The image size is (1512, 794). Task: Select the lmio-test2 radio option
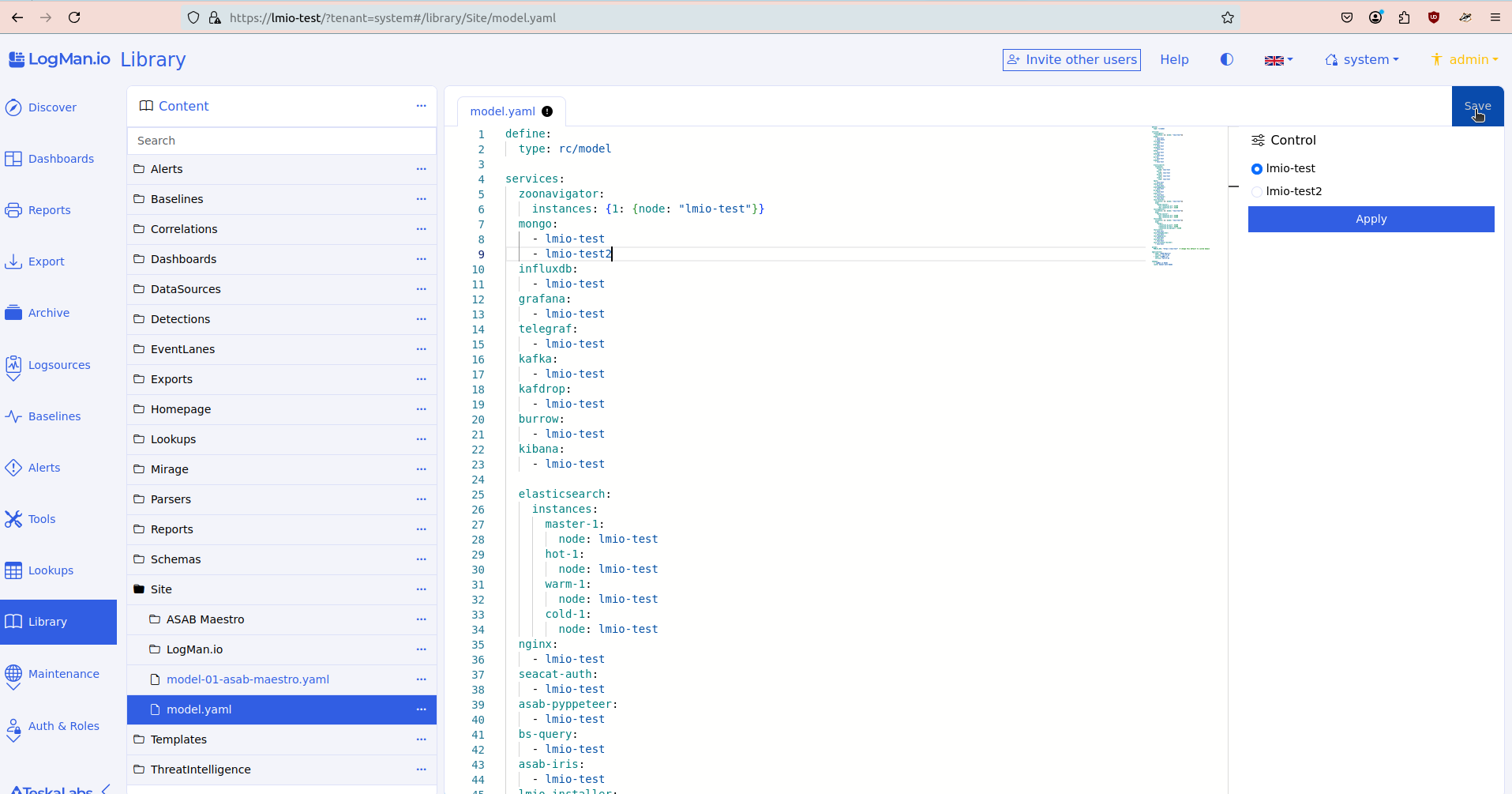click(1257, 192)
